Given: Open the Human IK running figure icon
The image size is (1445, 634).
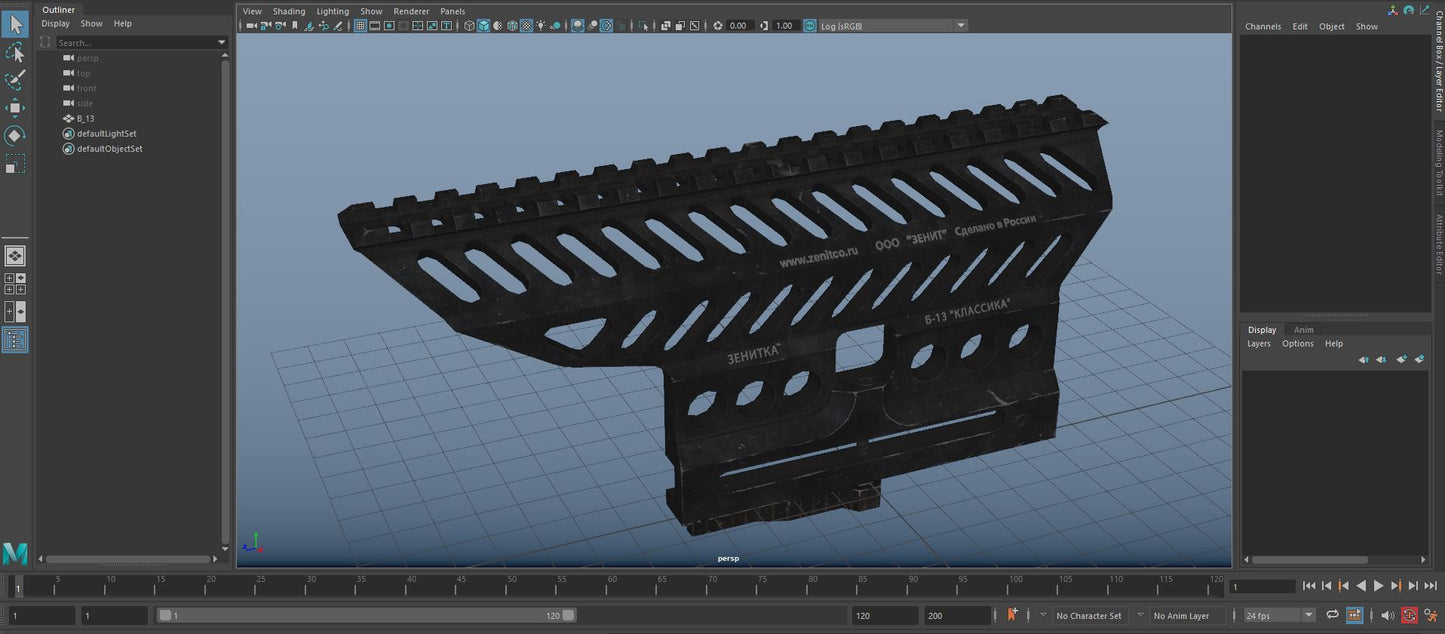Looking at the screenshot, I should pos(1431,615).
